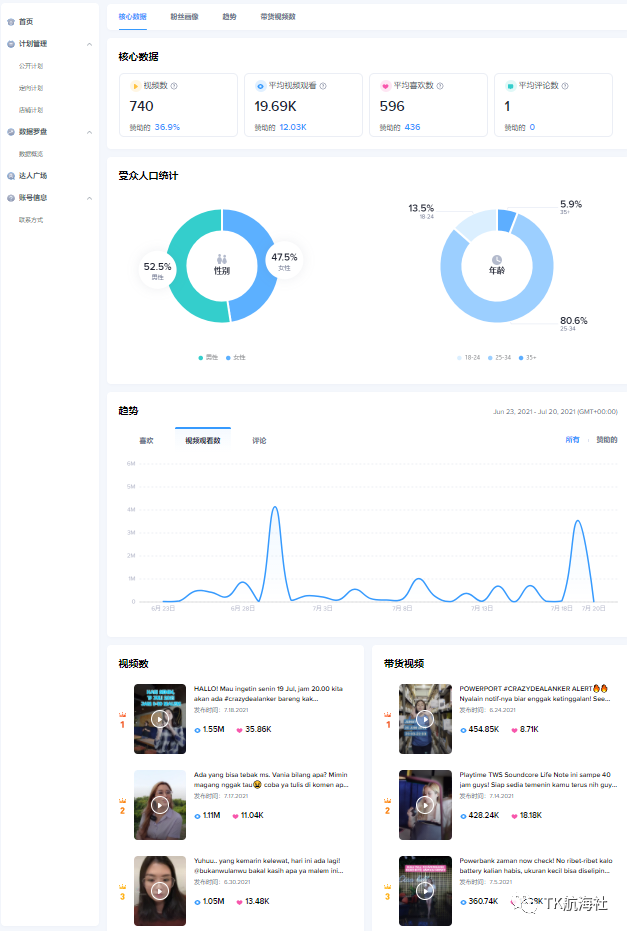The height and width of the screenshot is (931, 627).
Task: Click the sponsored 36.9% value
Action: [x=167, y=127]
